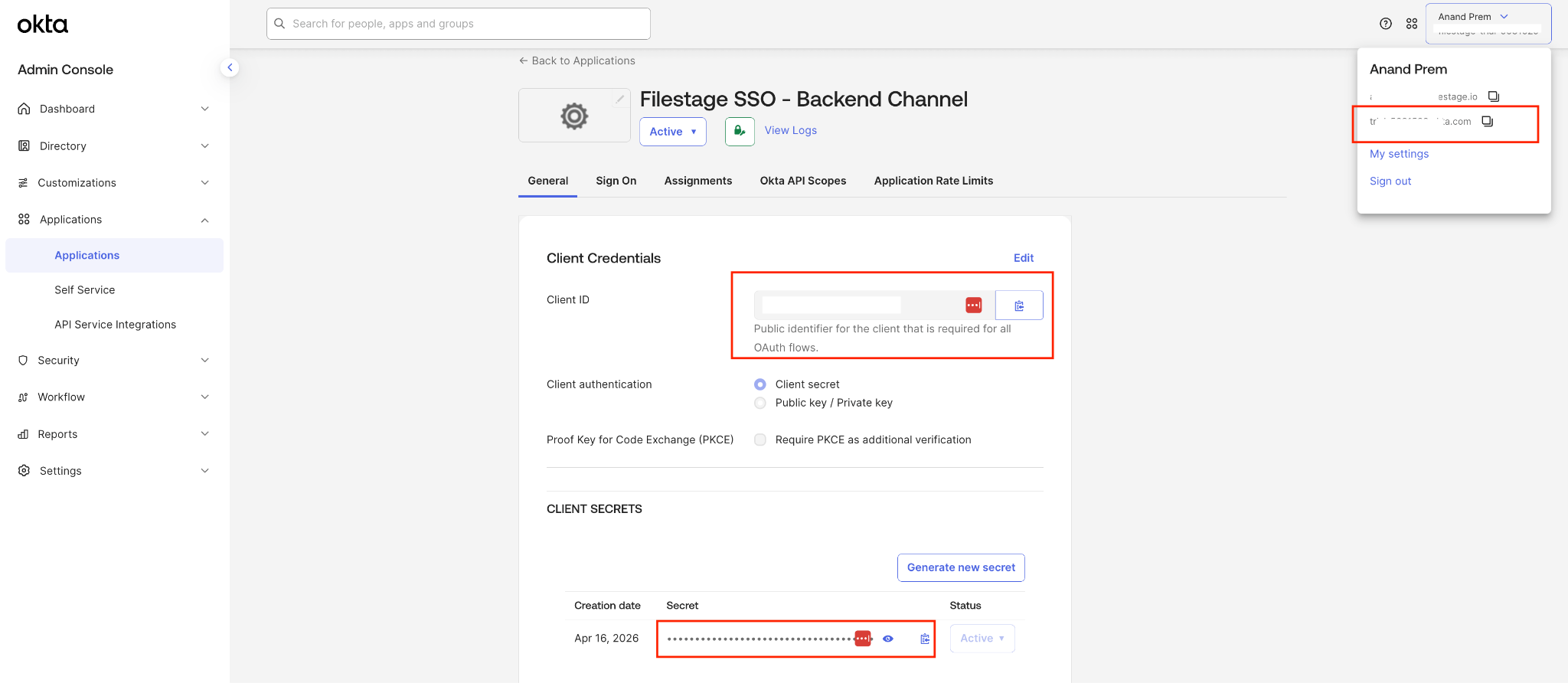Click the Okta logo
The height and width of the screenshot is (683, 1568).
coord(43,25)
